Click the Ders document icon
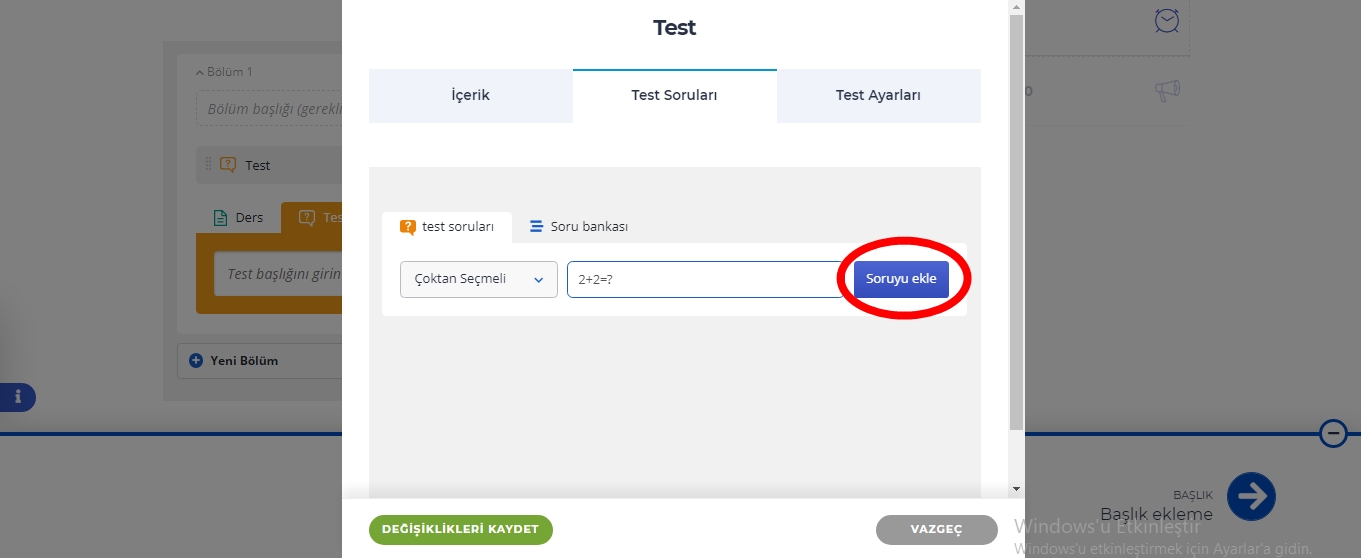Screen dimensions: 1361x558 click(220, 218)
